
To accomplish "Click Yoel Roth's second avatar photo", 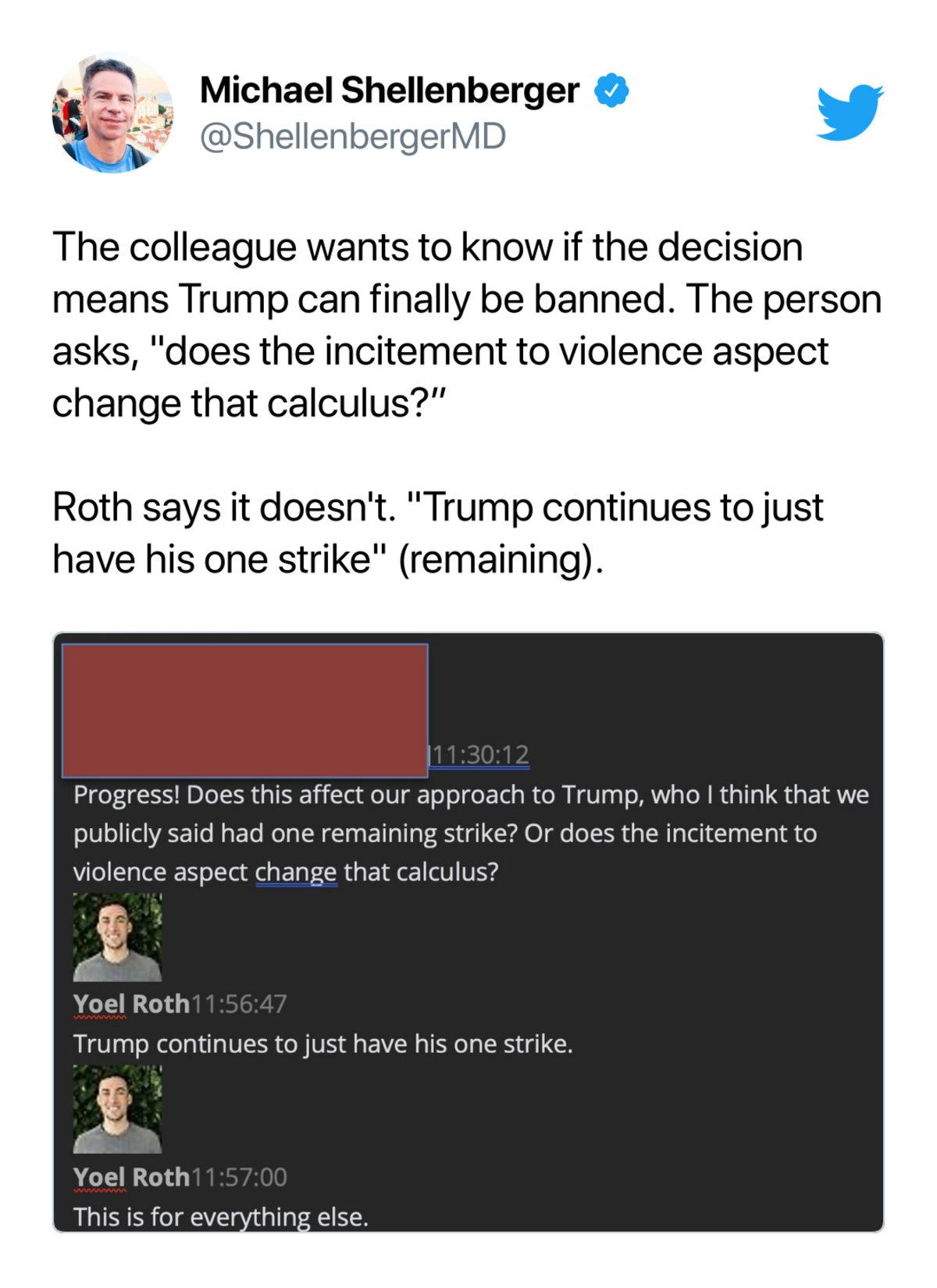I will pos(117,1109).
